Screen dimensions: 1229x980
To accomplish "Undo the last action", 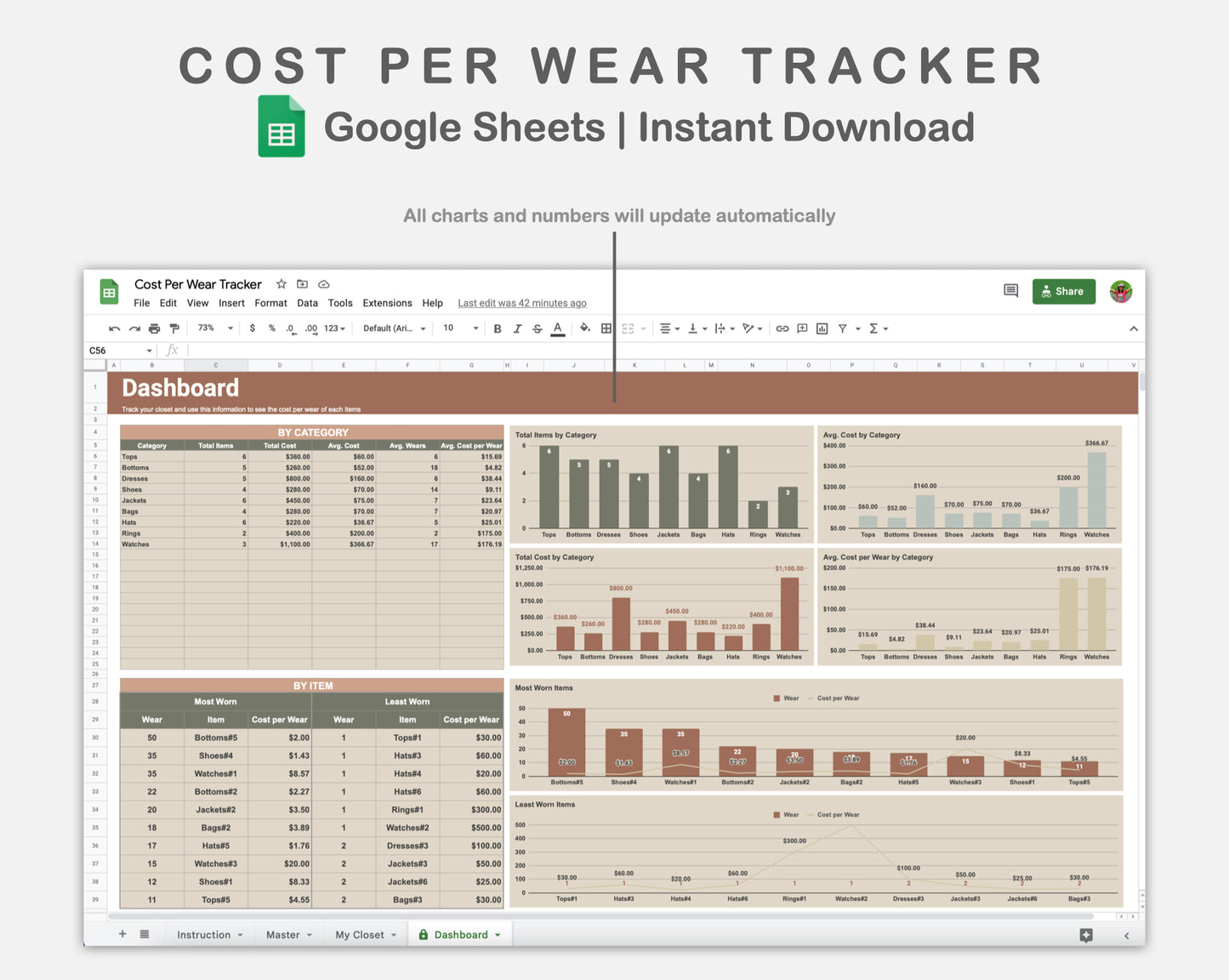I will (113, 328).
